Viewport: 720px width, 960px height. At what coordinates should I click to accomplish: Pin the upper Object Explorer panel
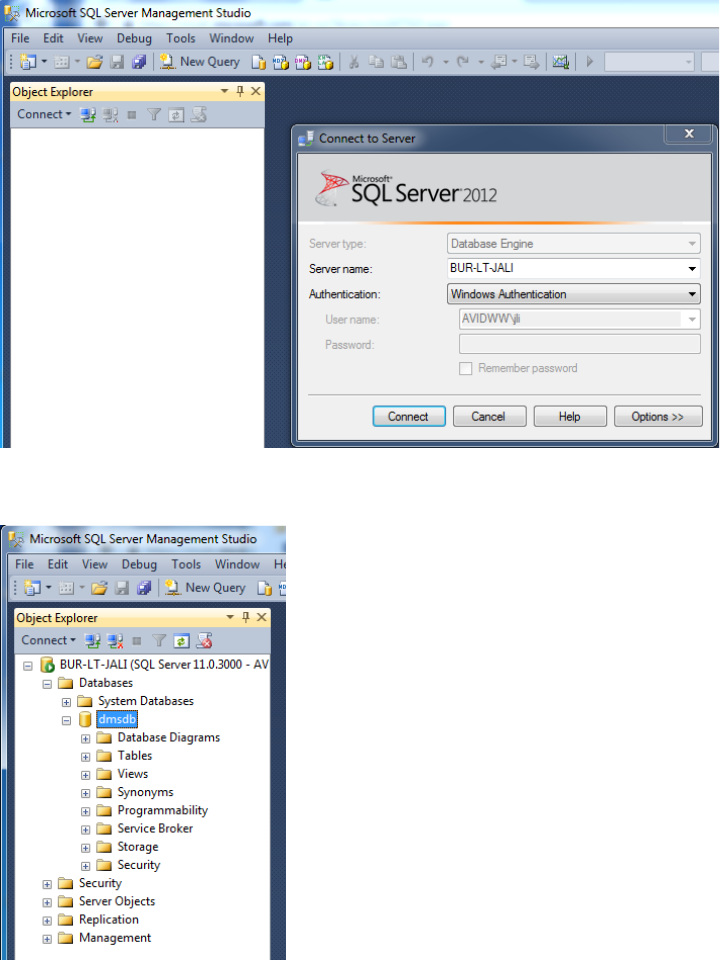pyautogui.click(x=240, y=91)
